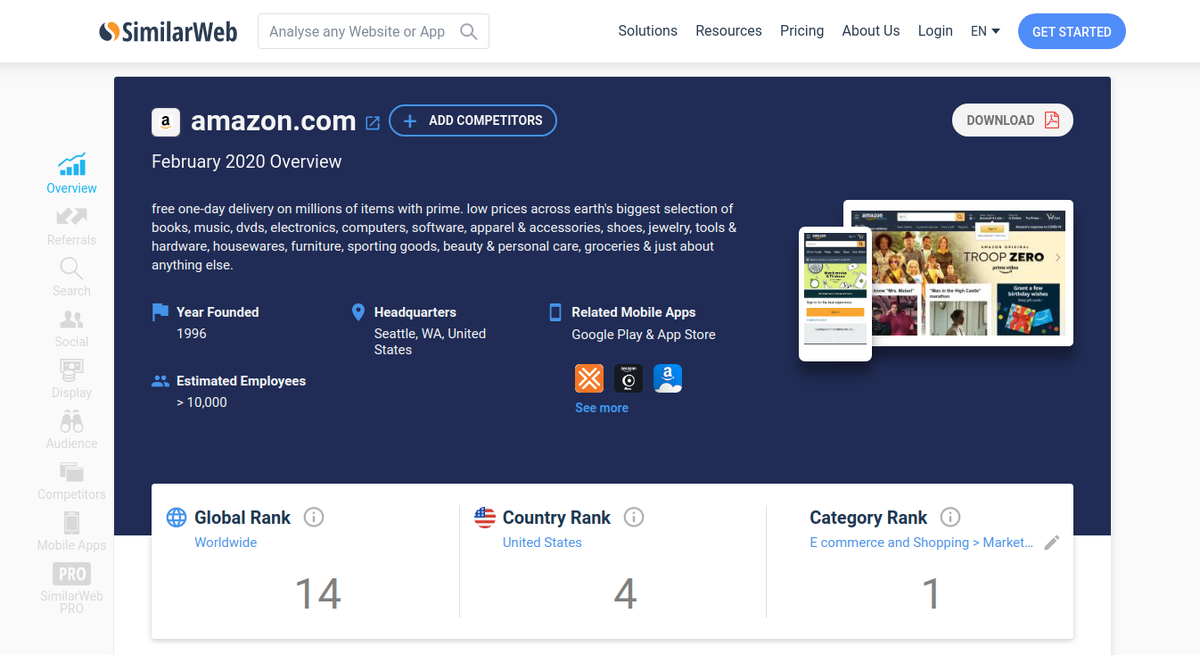Open the Competitors sidebar section
Screen dimensions: 1200x655
72,481
